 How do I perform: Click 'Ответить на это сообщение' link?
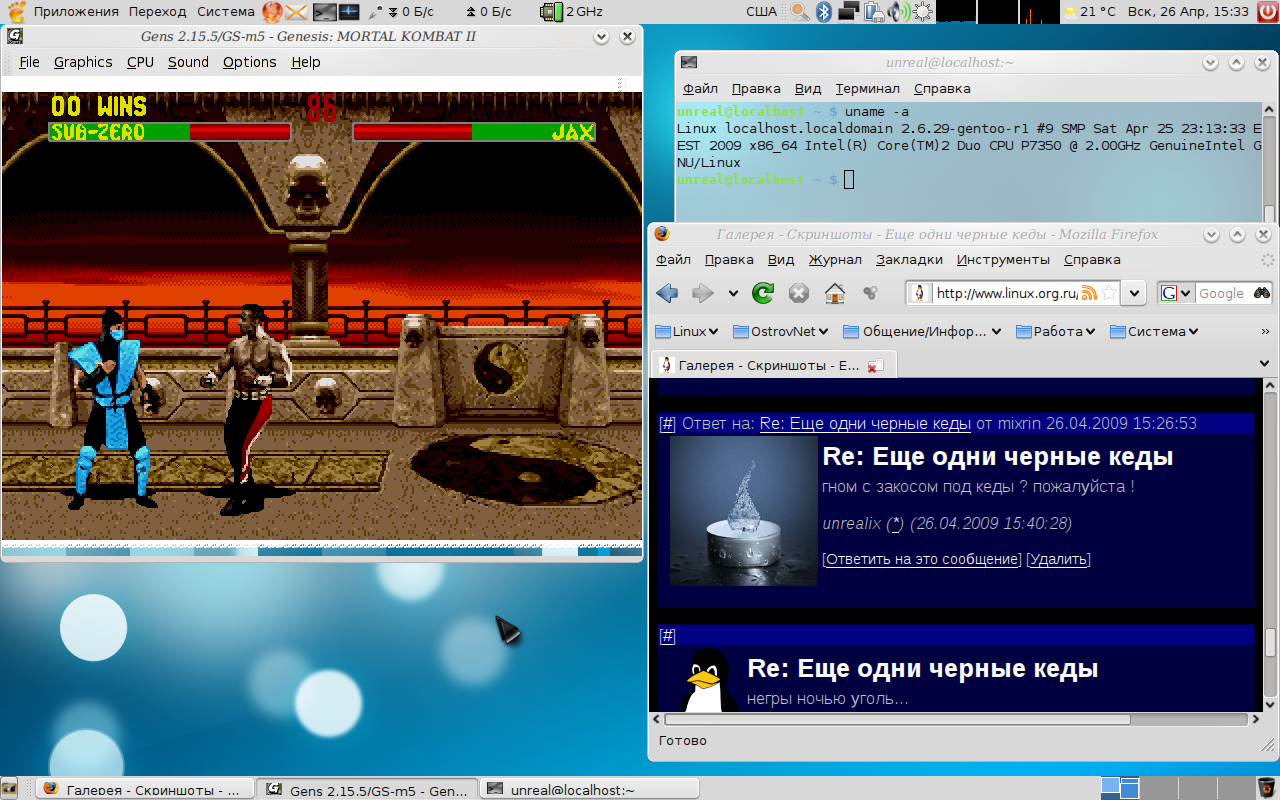[922, 560]
